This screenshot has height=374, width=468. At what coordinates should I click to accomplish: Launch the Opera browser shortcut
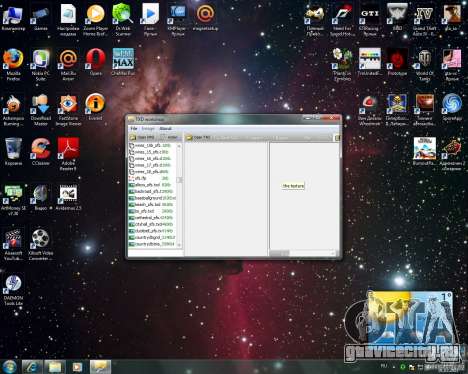tap(96, 62)
